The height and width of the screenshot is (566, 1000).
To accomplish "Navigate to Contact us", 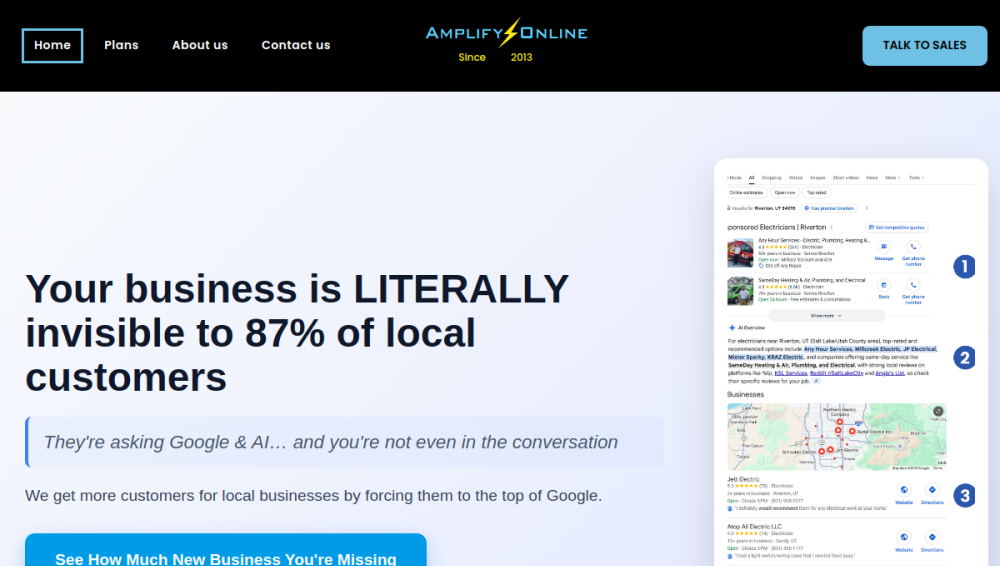I will click(x=296, y=45).
